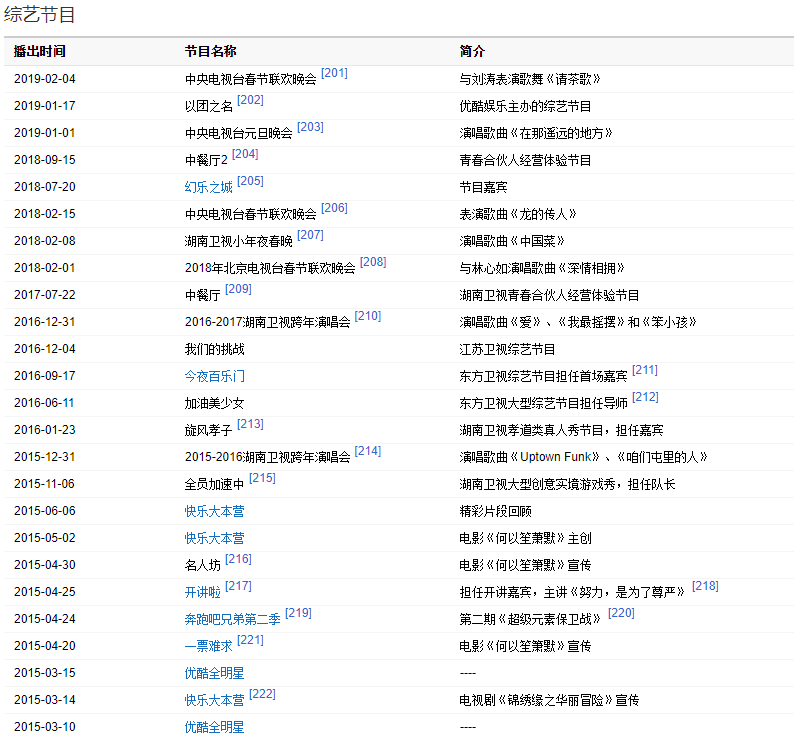Jump to reference [202] after 以团之名
The width and height of the screenshot is (800, 735).
coord(250,100)
